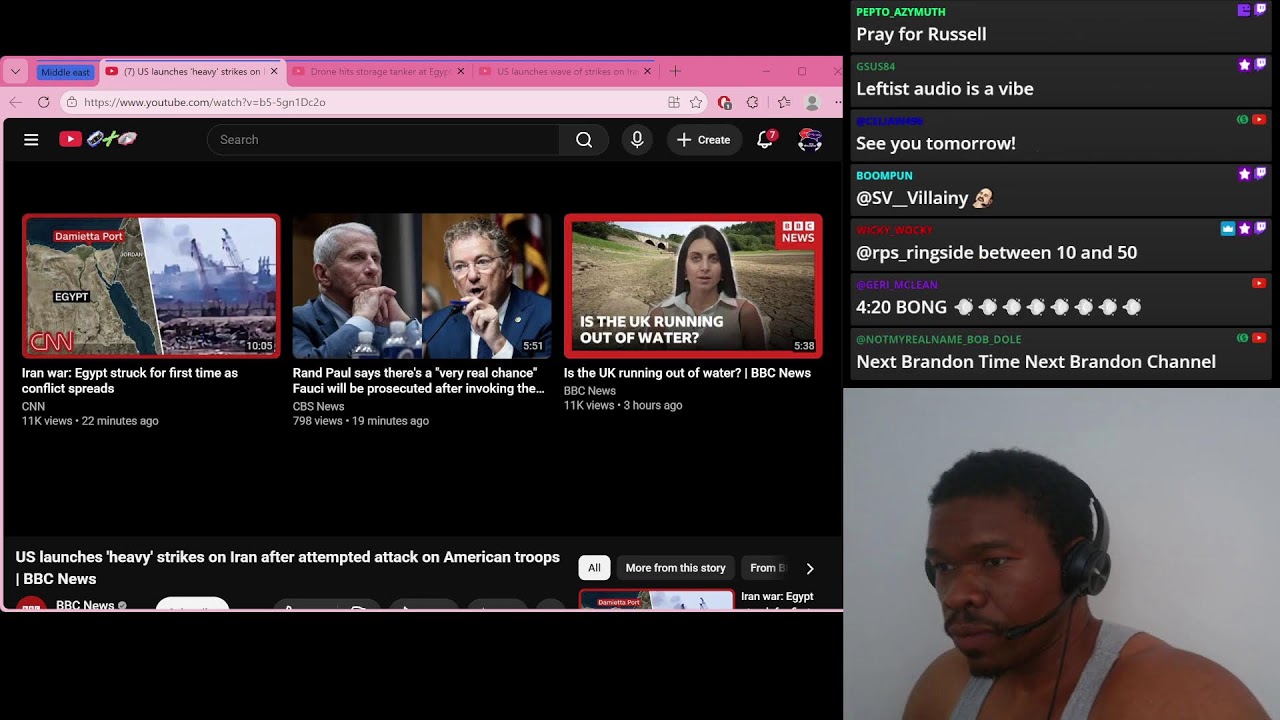
Task: Play the CNN Damietta Port video thumbnail
Action: pyautogui.click(x=151, y=286)
